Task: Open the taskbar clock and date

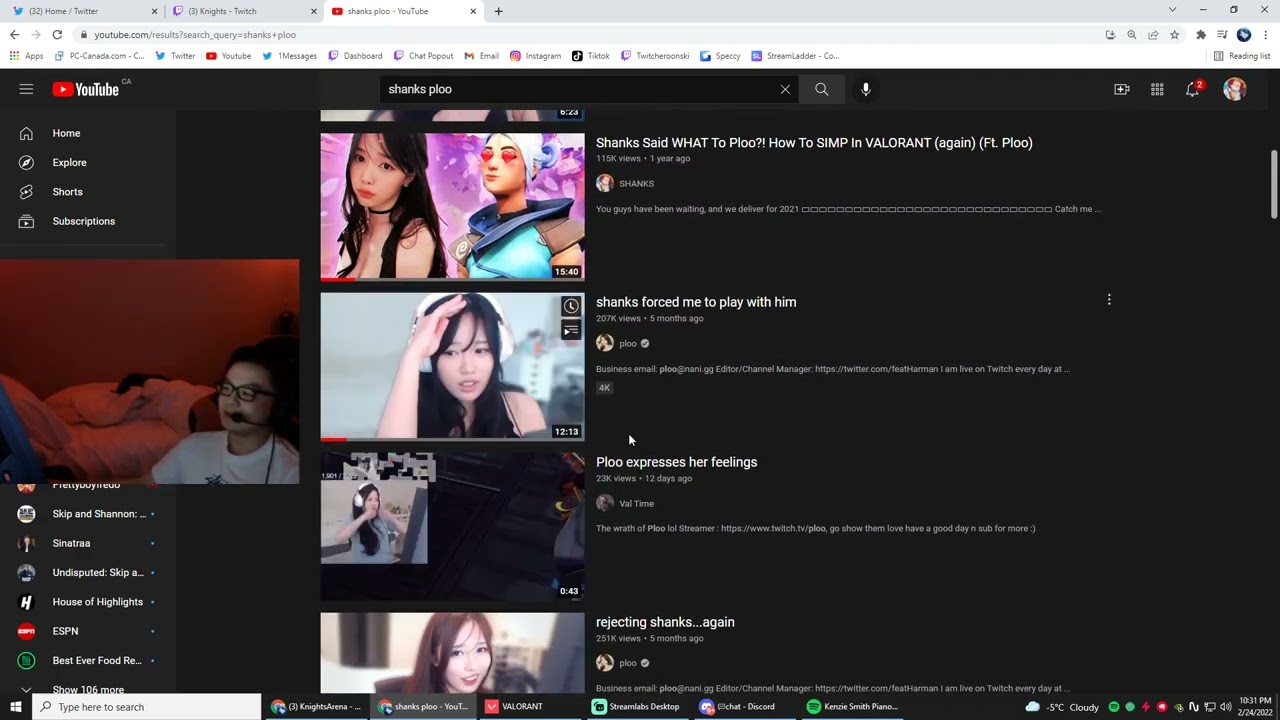Action: (1254, 707)
